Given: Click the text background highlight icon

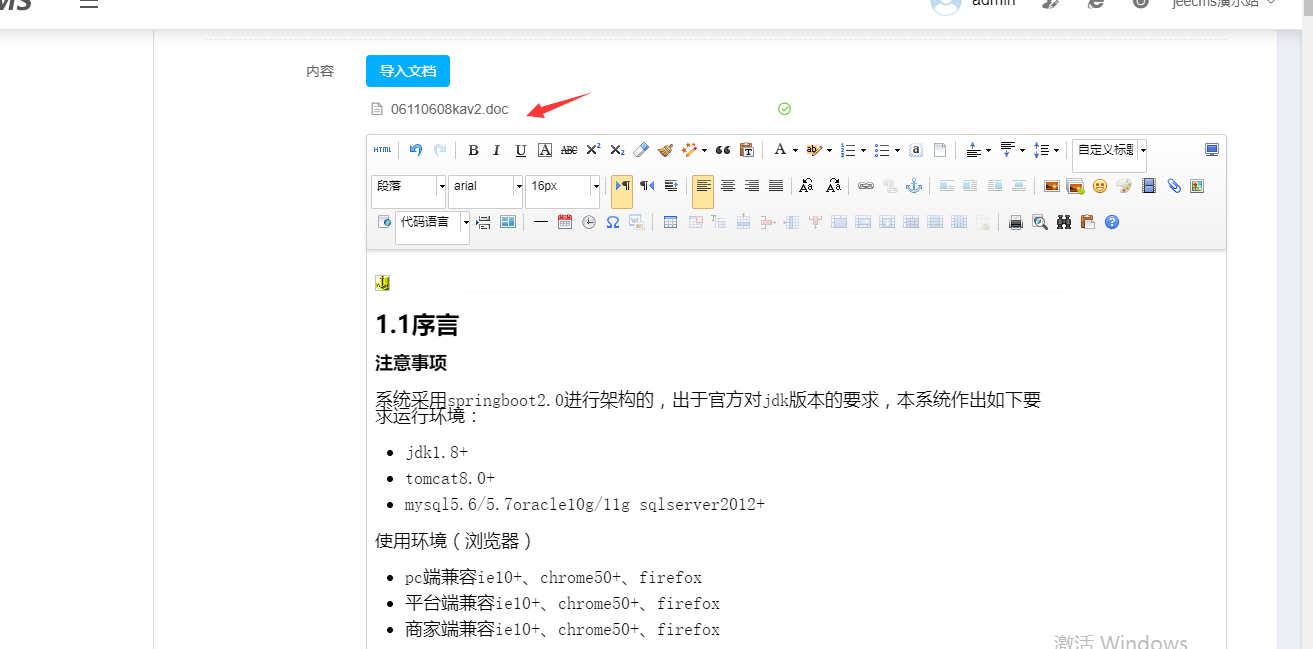Looking at the screenshot, I should tap(814, 150).
